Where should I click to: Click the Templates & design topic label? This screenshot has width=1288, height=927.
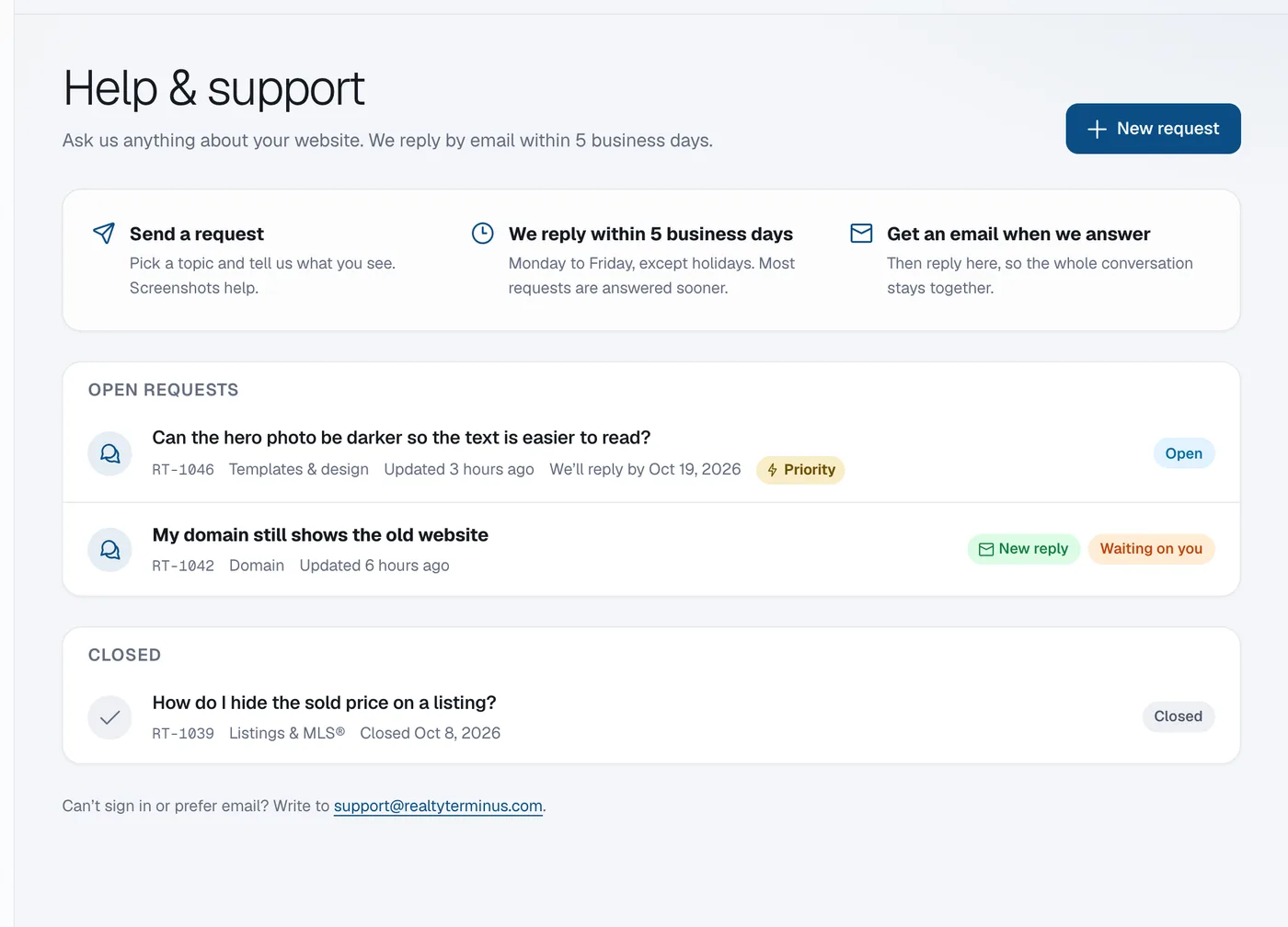point(299,469)
